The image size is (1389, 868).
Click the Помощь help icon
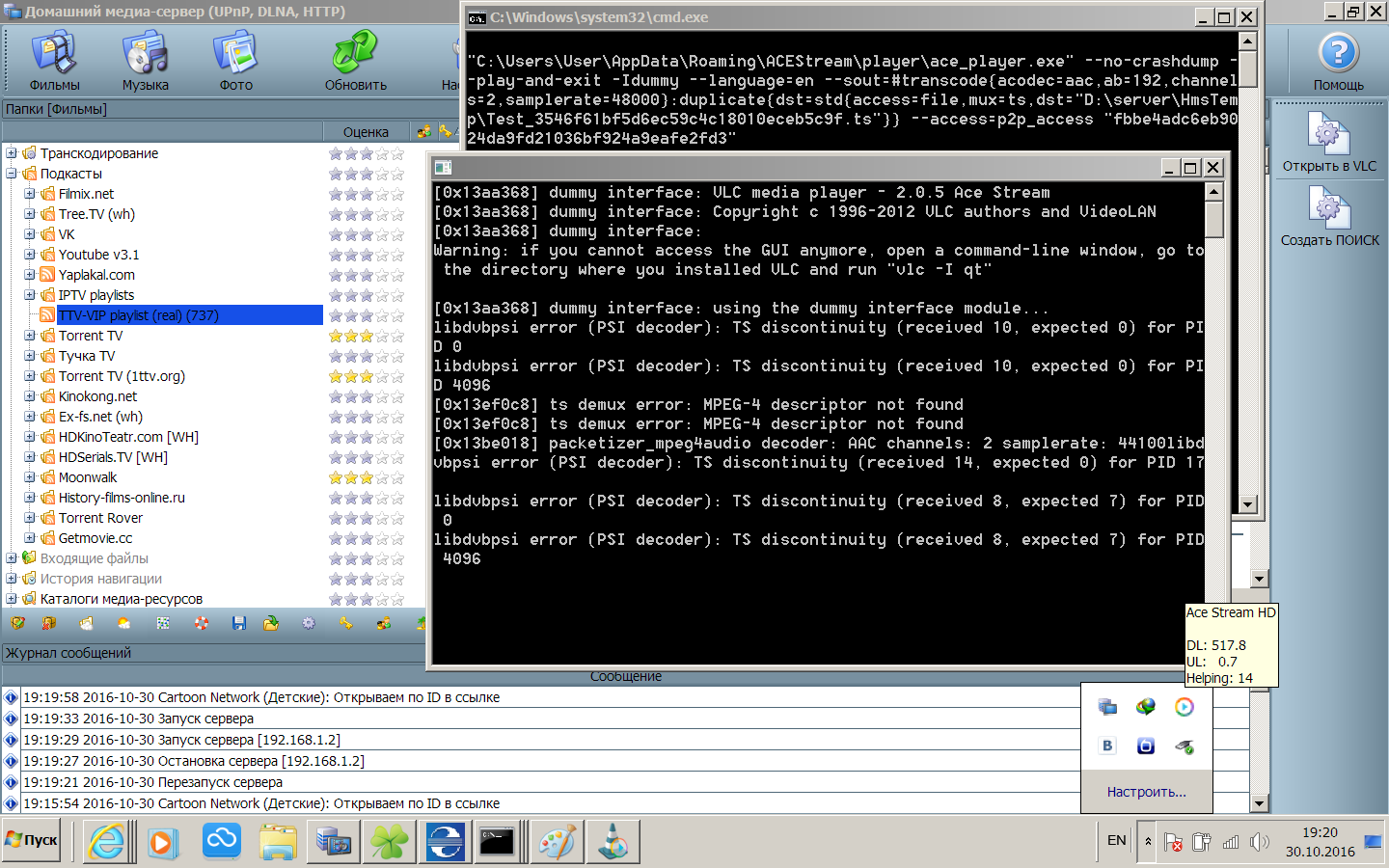(x=1338, y=60)
